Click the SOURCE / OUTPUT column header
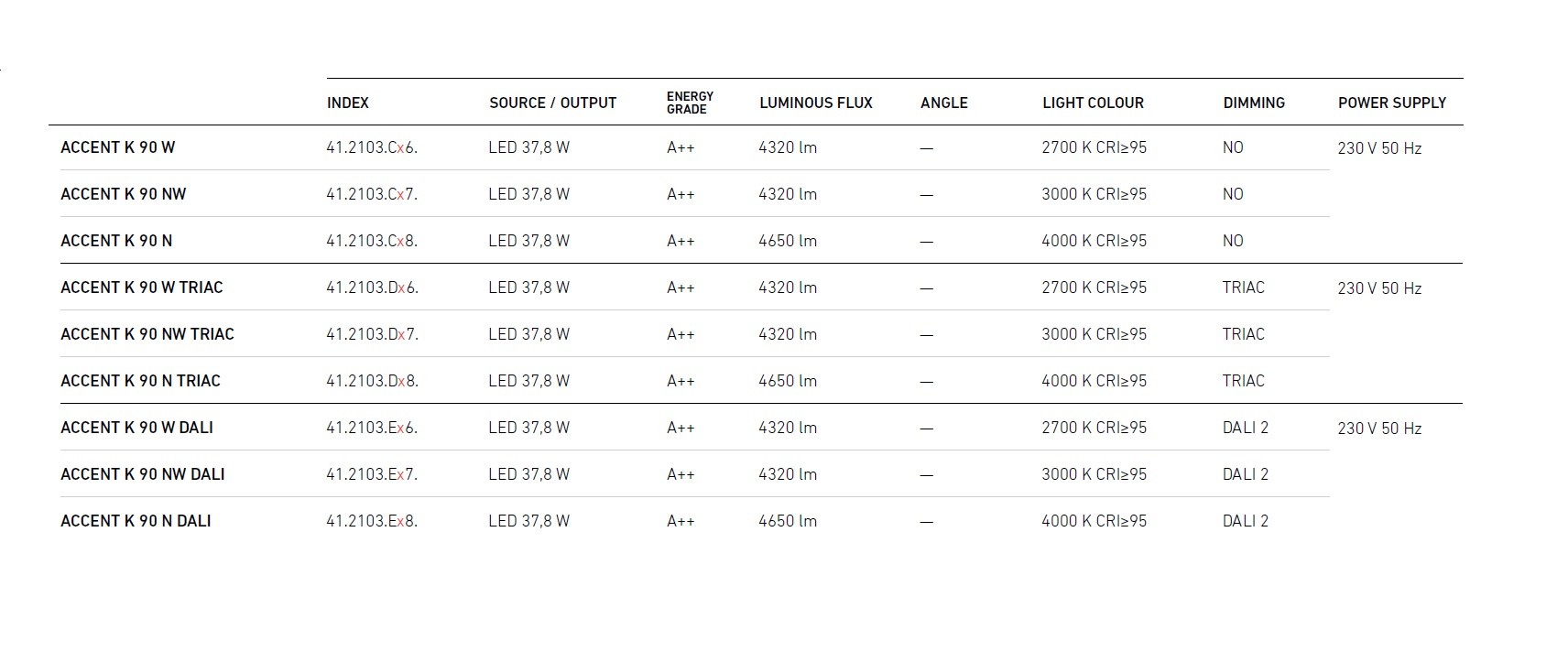The width and height of the screenshot is (1568, 662). [x=552, y=103]
